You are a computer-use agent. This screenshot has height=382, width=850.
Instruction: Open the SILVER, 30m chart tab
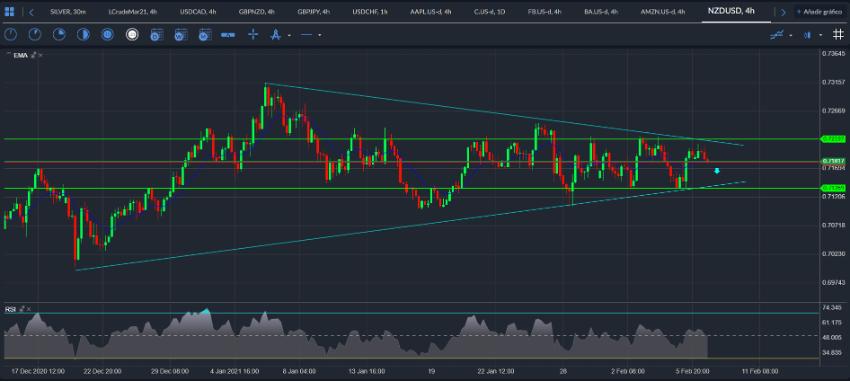pyautogui.click(x=69, y=11)
